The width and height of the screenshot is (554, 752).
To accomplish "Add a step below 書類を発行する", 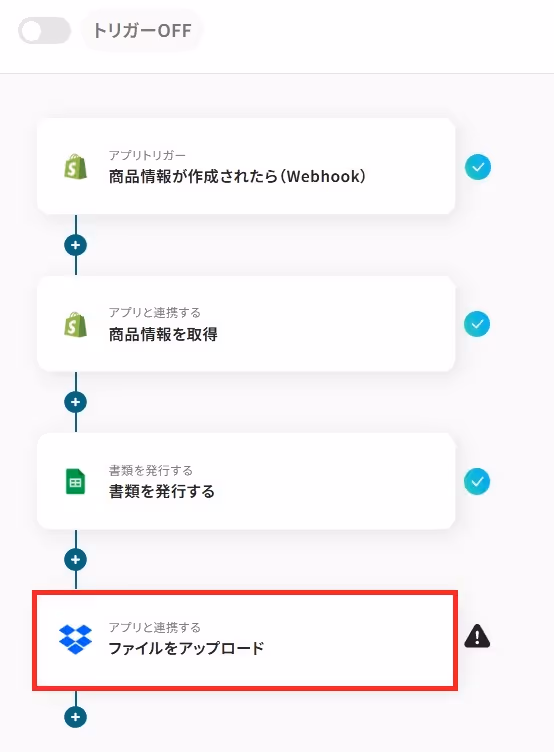I will [75, 560].
